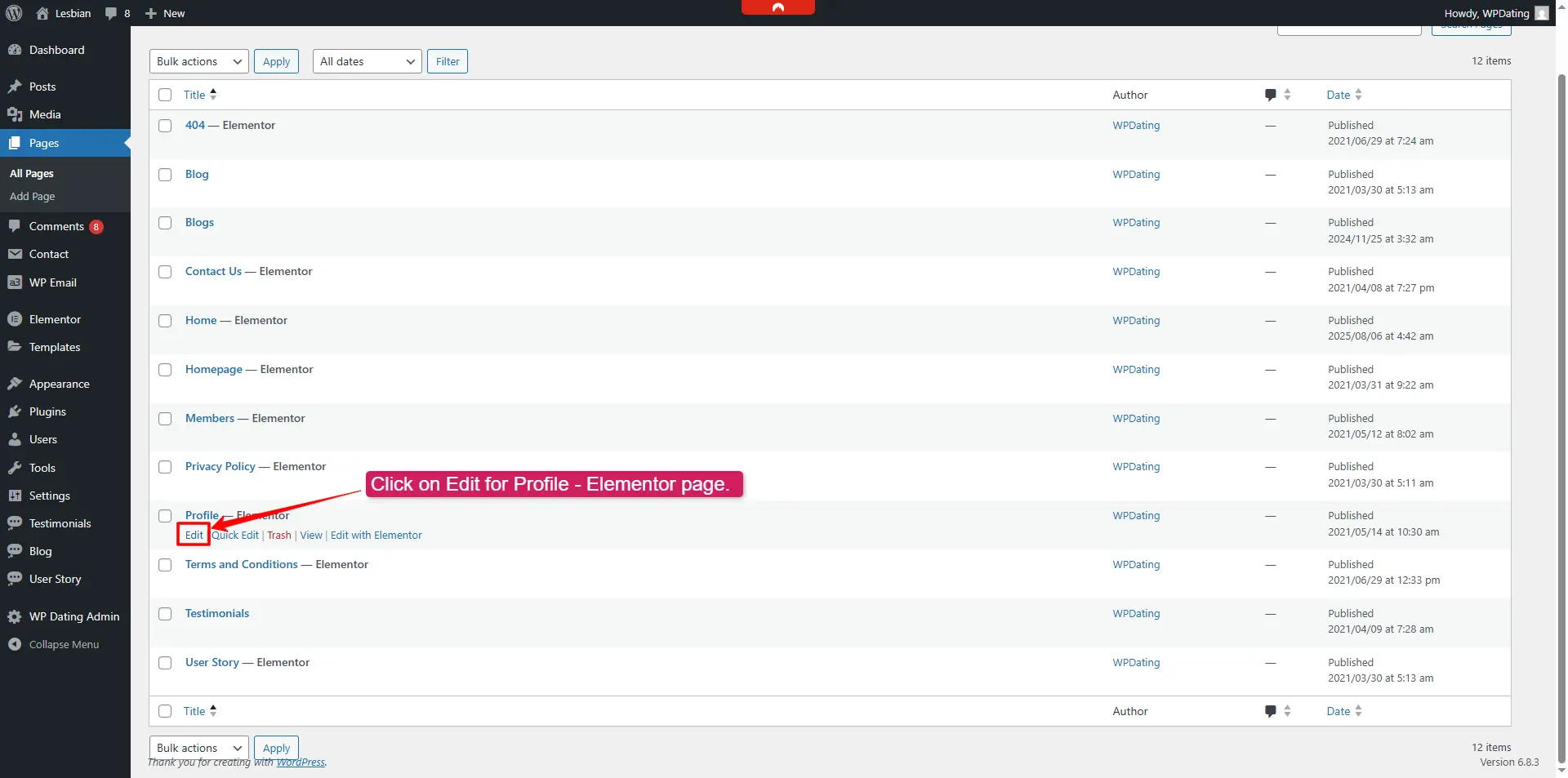Click Edit link under Profile page
Image resolution: width=1568 pixels, height=778 pixels.
click(194, 536)
